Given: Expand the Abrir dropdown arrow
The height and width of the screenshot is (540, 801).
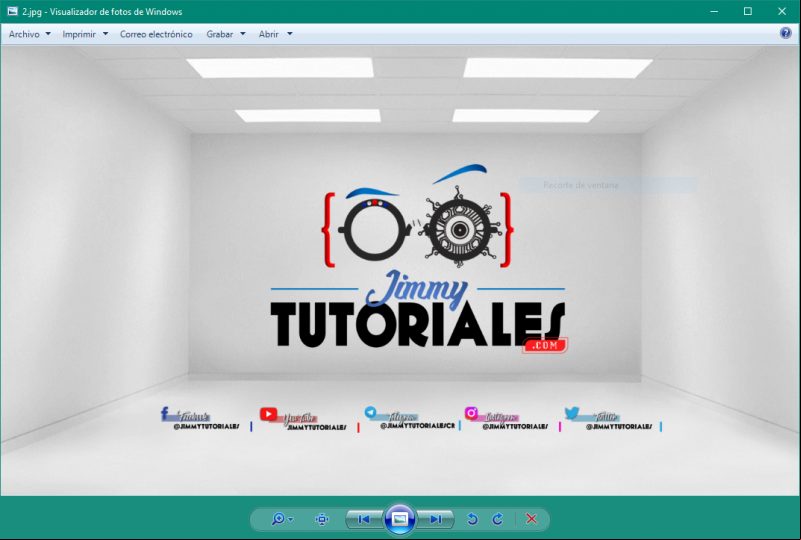Looking at the screenshot, I should pyautogui.click(x=290, y=34).
